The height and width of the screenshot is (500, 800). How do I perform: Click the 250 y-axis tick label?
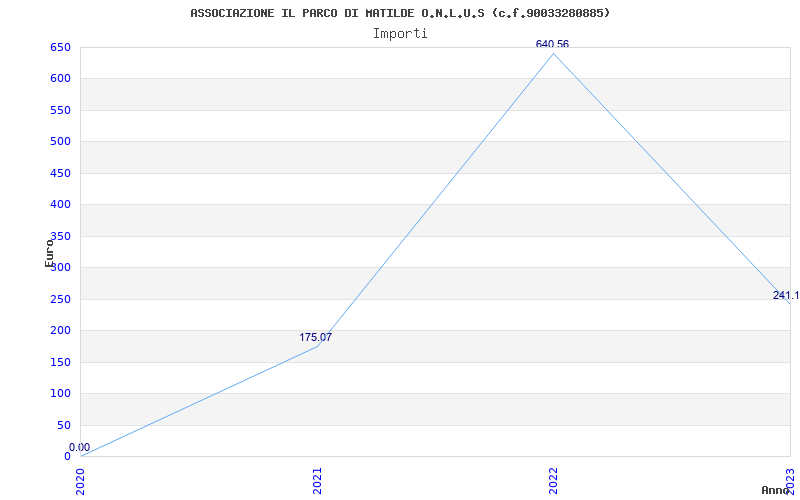tap(60, 299)
